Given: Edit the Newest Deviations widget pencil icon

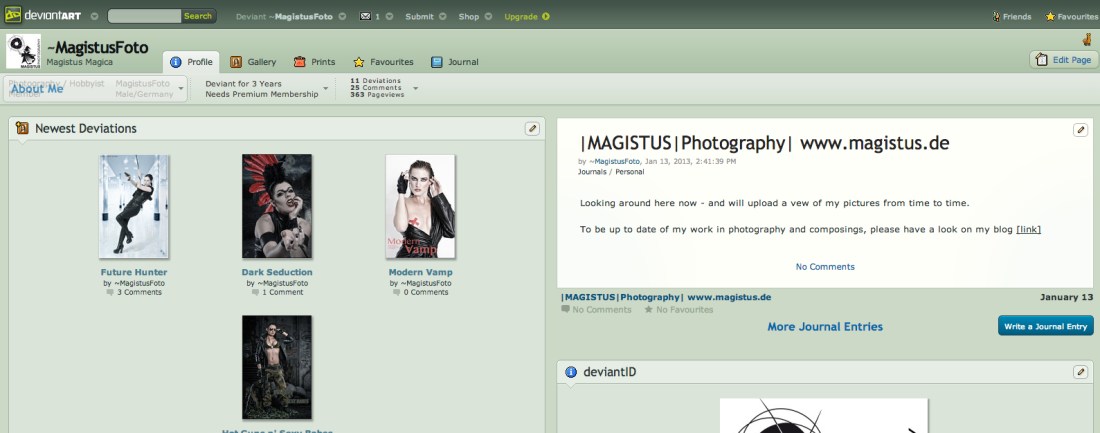Looking at the screenshot, I should (x=532, y=128).
